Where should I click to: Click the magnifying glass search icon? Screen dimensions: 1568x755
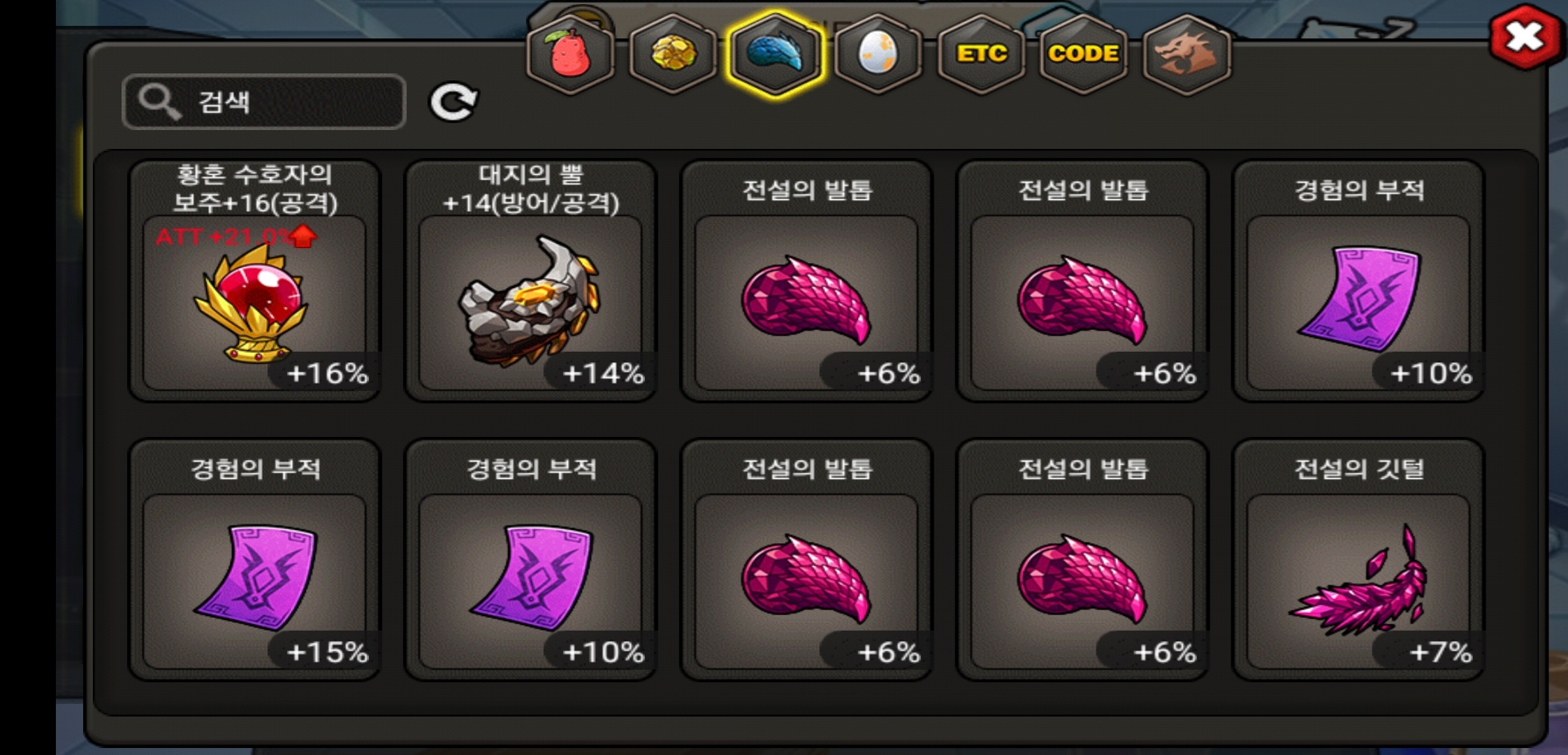(x=160, y=102)
